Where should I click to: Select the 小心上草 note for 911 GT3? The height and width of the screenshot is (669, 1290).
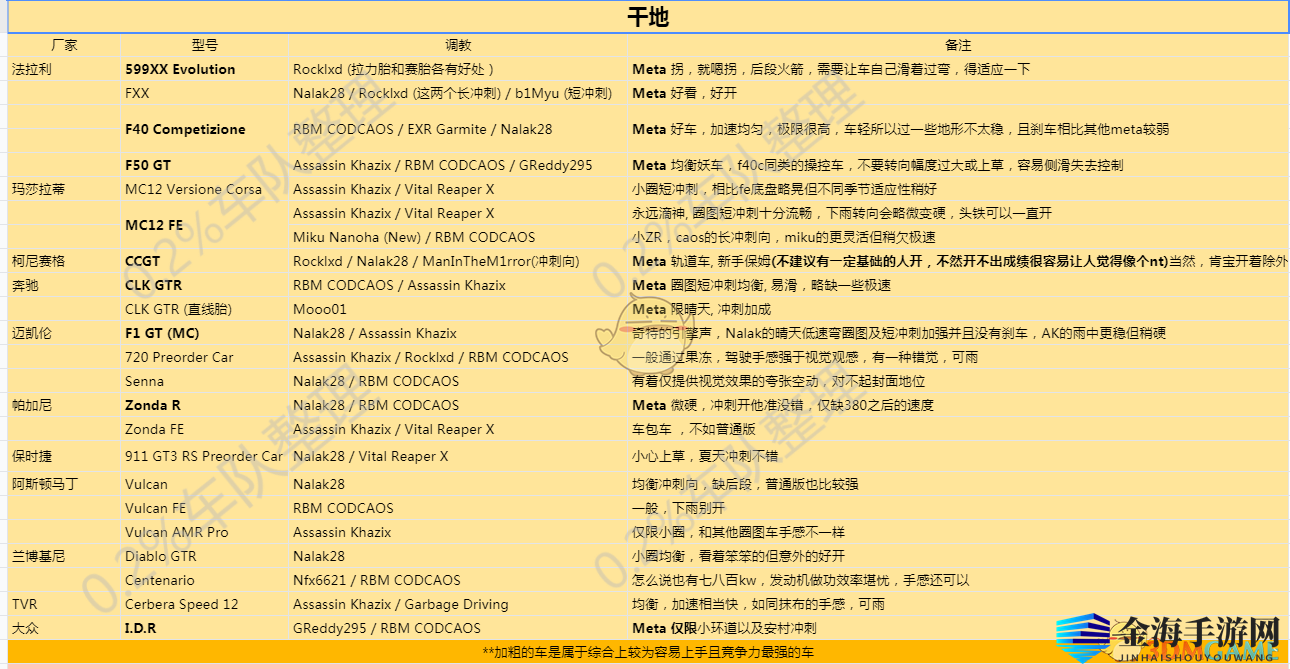pos(958,456)
